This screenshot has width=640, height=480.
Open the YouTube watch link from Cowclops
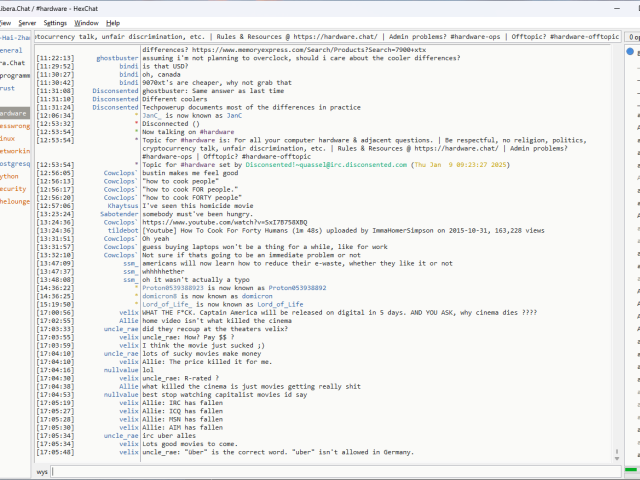point(224,221)
